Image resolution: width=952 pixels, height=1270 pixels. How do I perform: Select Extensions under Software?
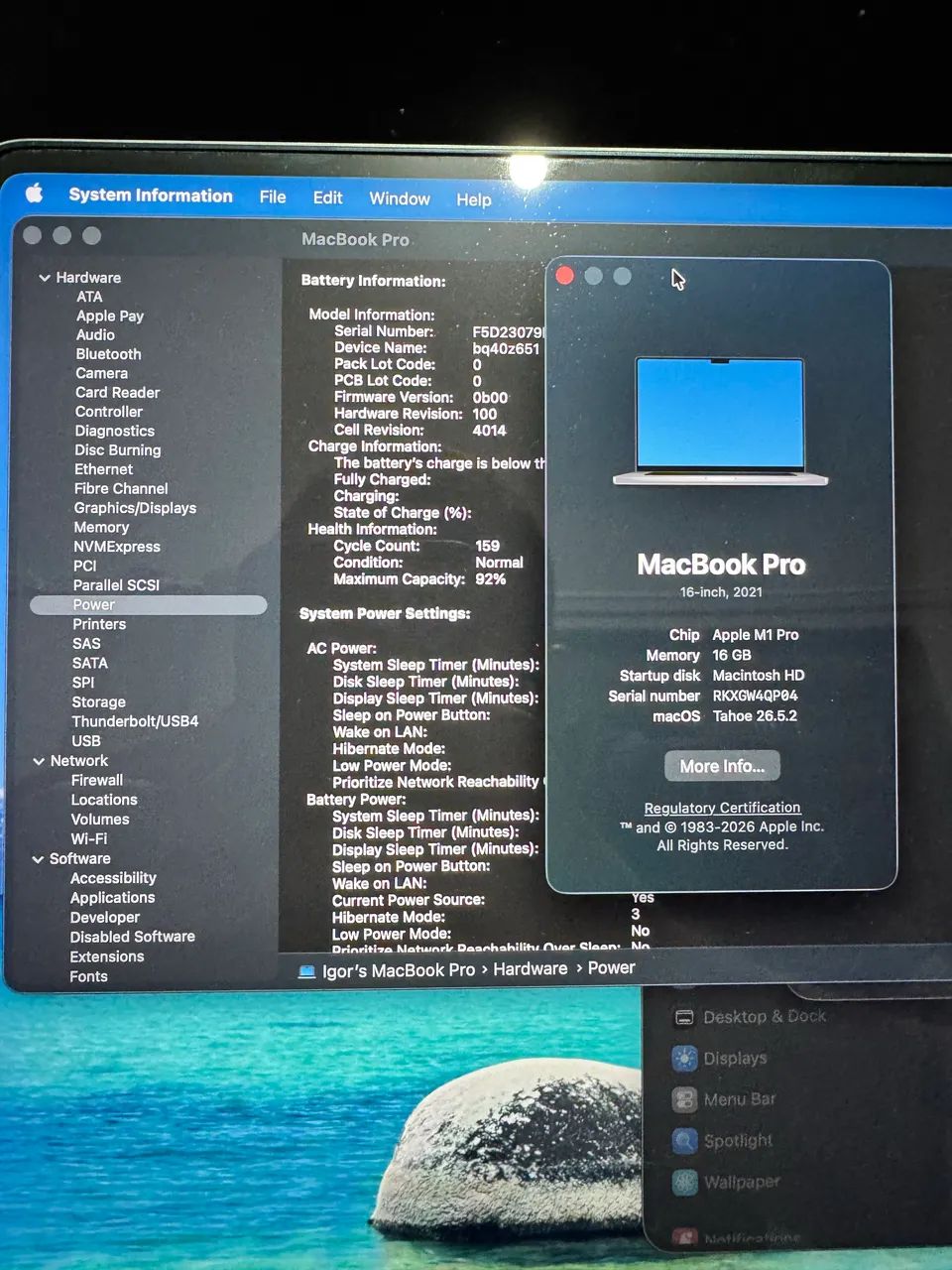[107, 956]
